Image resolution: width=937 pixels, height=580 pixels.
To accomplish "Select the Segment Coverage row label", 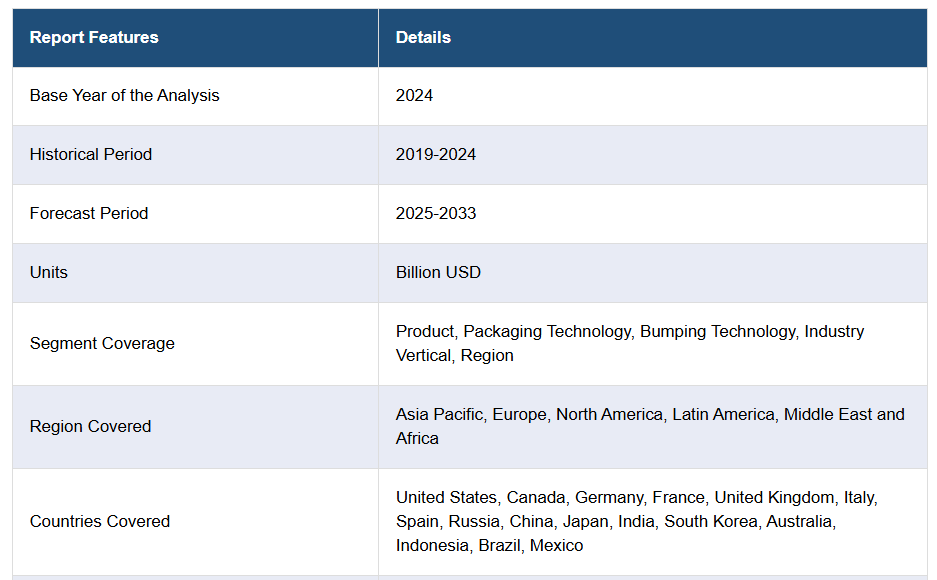I will click(x=102, y=344).
